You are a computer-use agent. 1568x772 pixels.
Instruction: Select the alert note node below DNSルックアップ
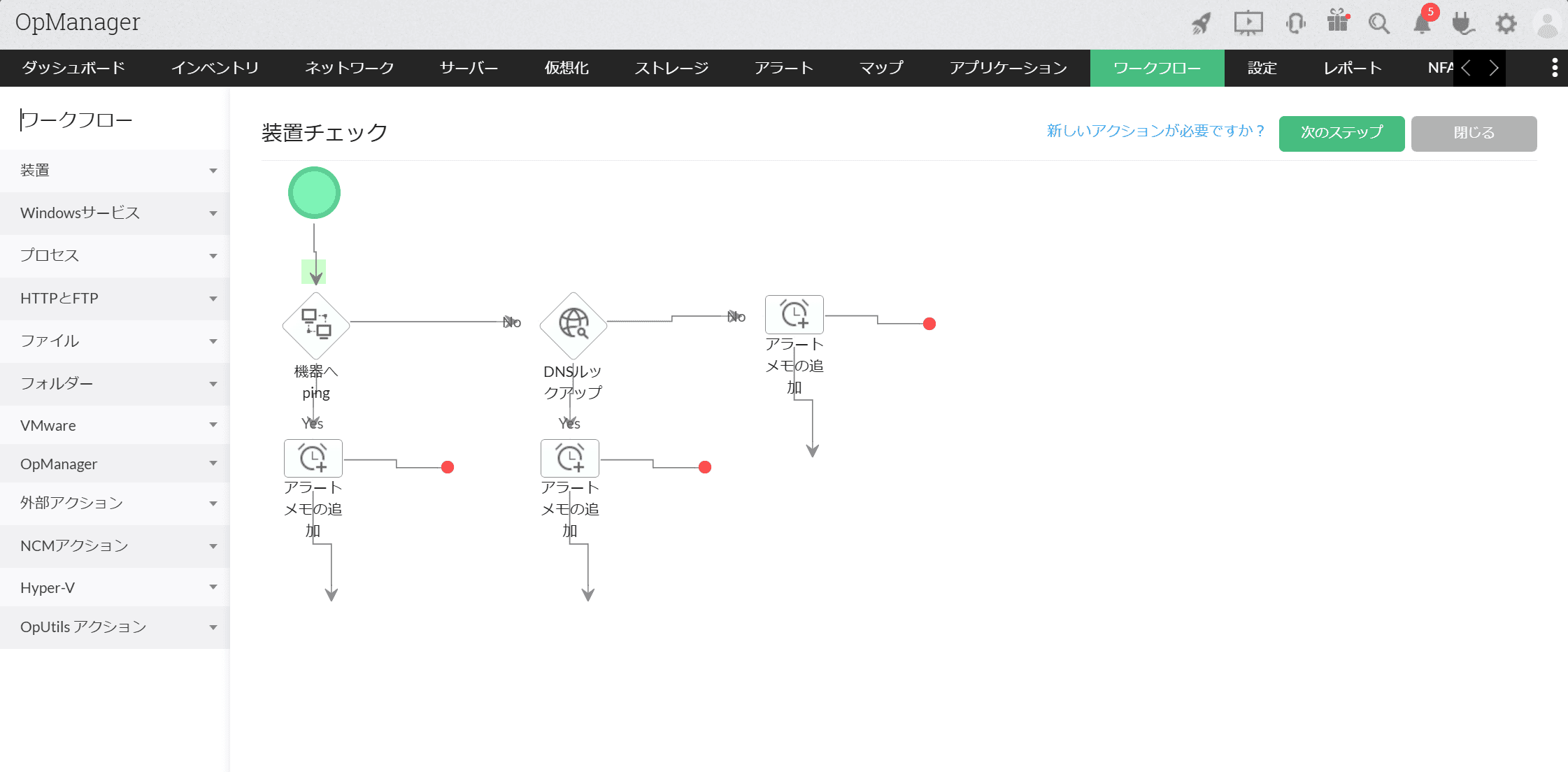(x=570, y=458)
